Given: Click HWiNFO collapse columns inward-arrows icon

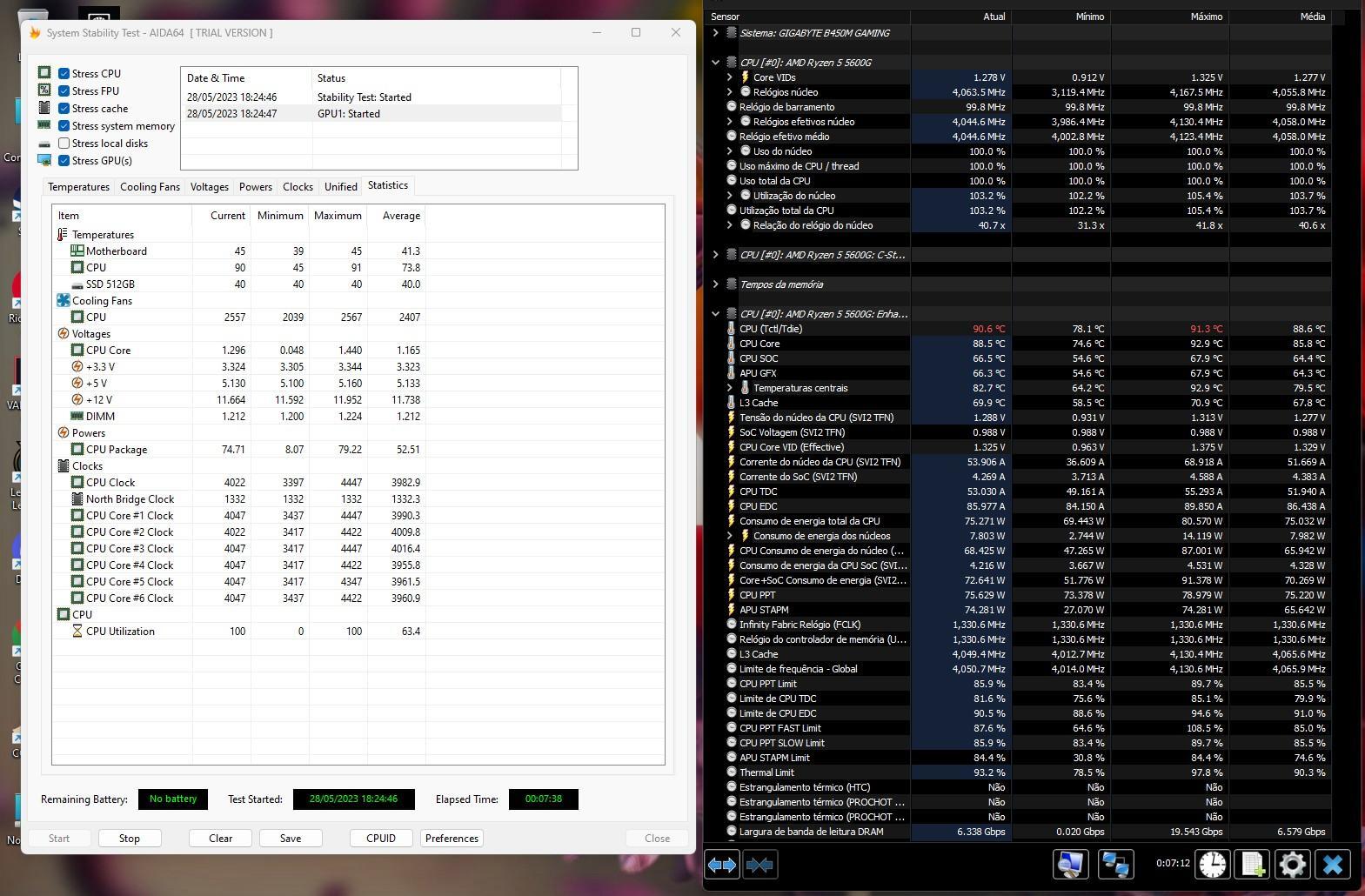Looking at the screenshot, I should point(759,865).
